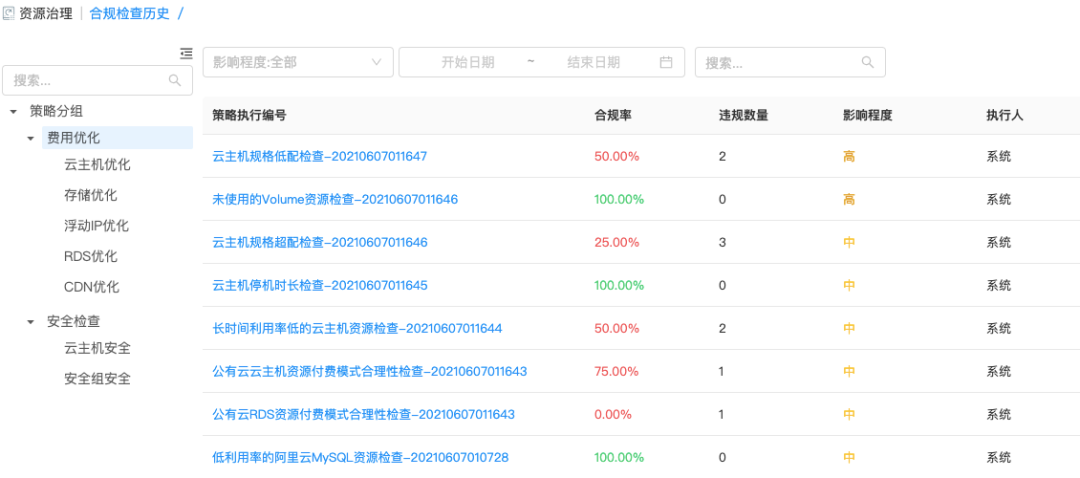Open 低利用率的阿里云MySQL资源检查-20210607010728 record
The height and width of the screenshot is (478, 1080).
click(360, 457)
